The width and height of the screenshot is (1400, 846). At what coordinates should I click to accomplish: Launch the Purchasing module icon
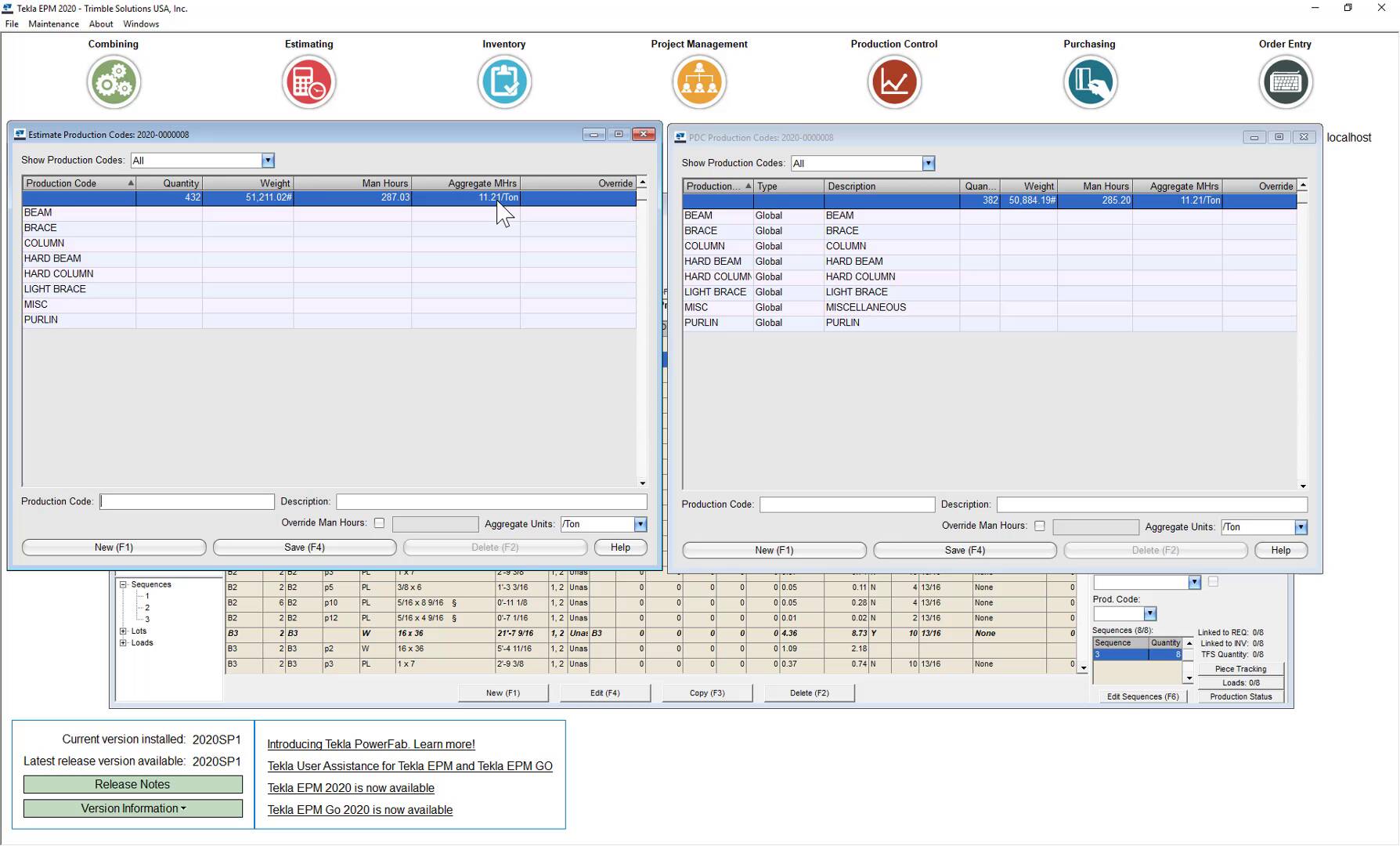[x=1089, y=82]
